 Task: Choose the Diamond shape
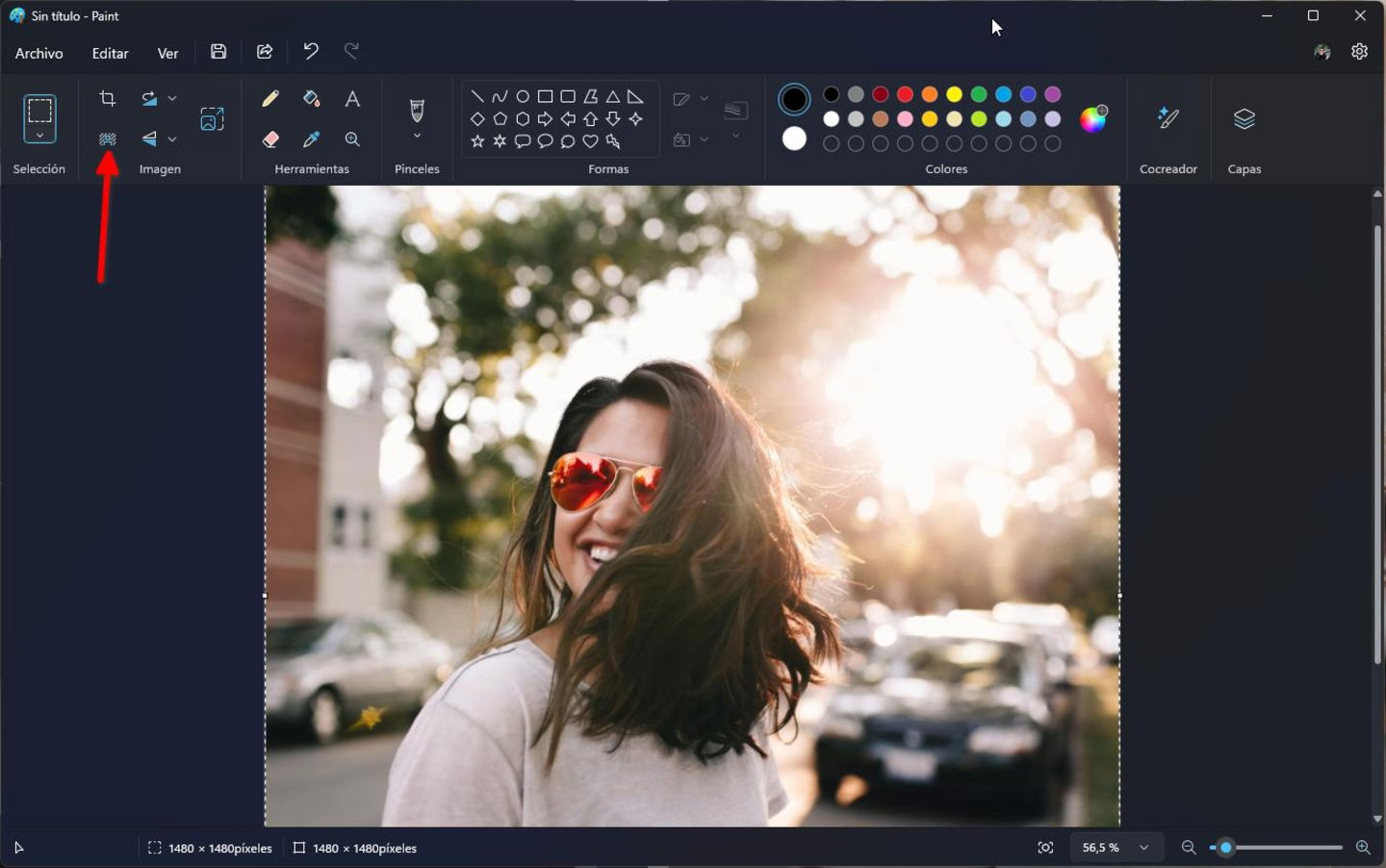tap(477, 119)
